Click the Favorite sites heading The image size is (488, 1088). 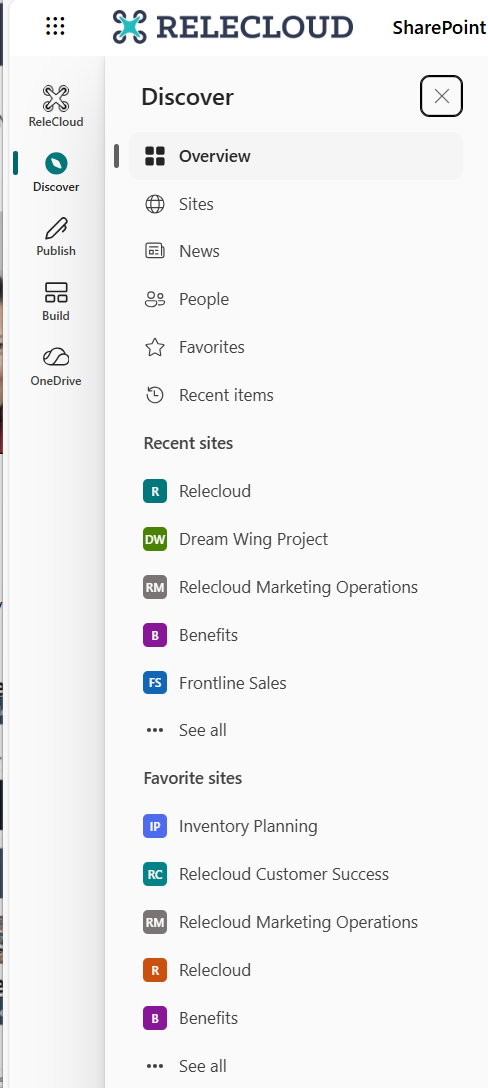(193, 778)
